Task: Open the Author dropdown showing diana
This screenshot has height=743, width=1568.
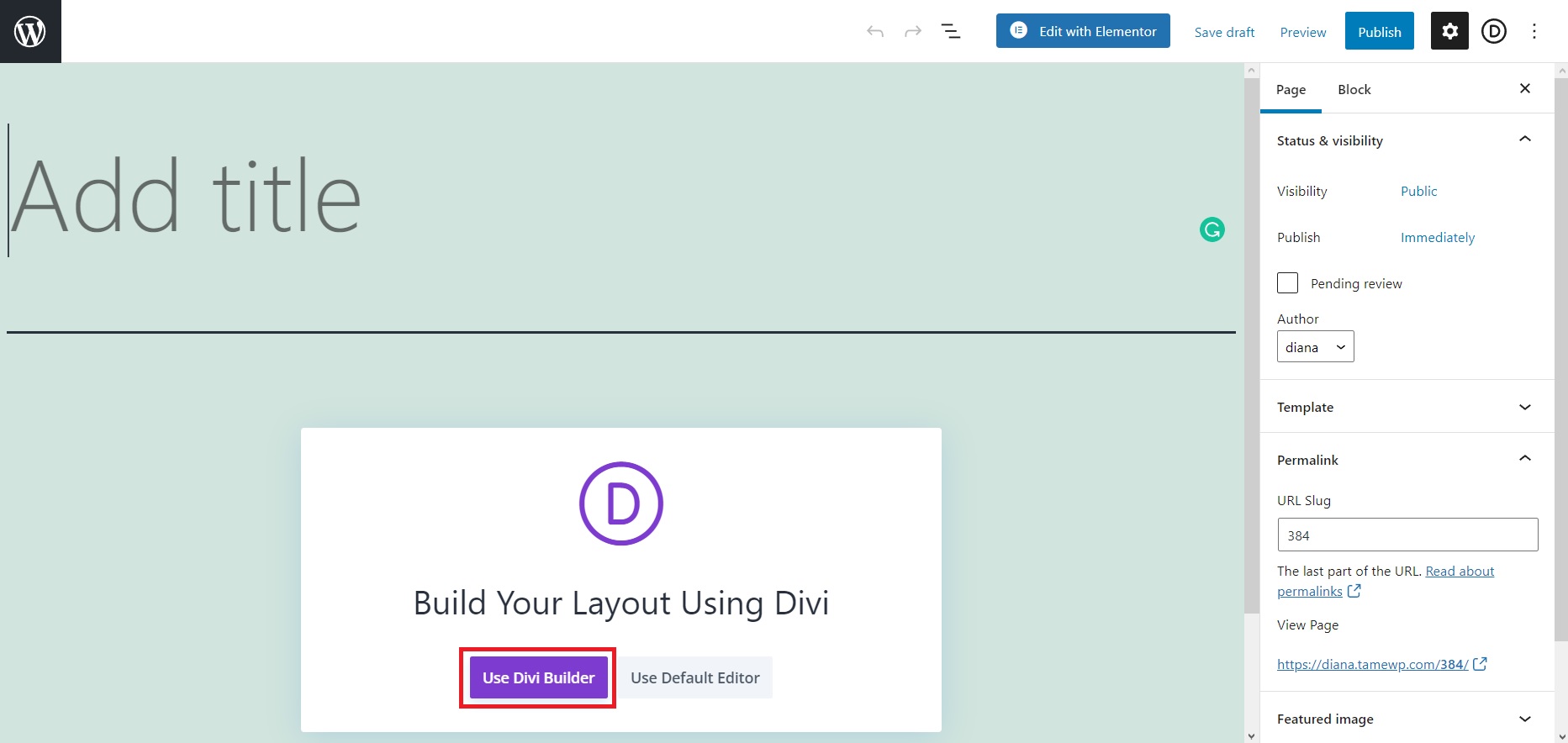Action: coord(1315,347)
